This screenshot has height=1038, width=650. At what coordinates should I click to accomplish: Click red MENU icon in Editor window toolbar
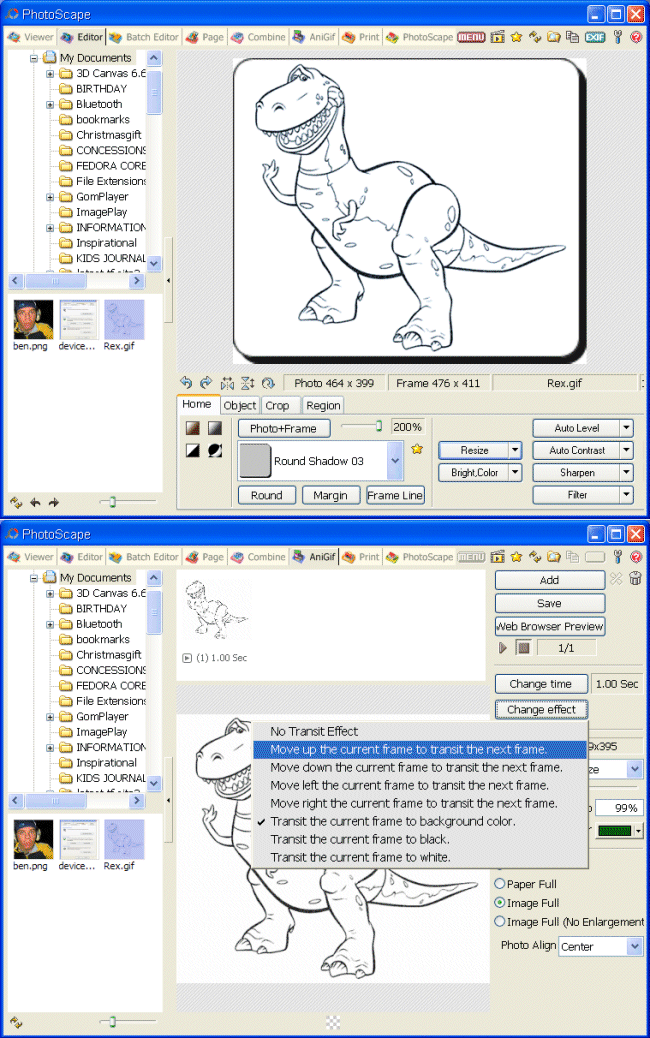(471, 37)
